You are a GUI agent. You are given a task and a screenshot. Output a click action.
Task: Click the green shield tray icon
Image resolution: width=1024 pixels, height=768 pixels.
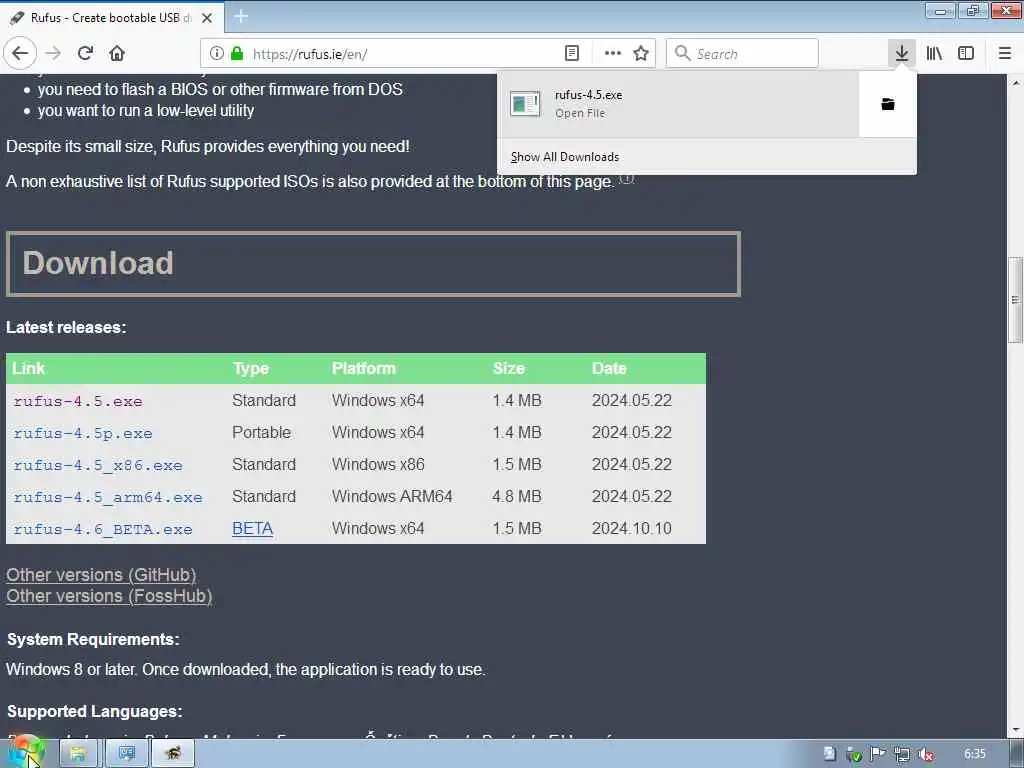(854, 756)
